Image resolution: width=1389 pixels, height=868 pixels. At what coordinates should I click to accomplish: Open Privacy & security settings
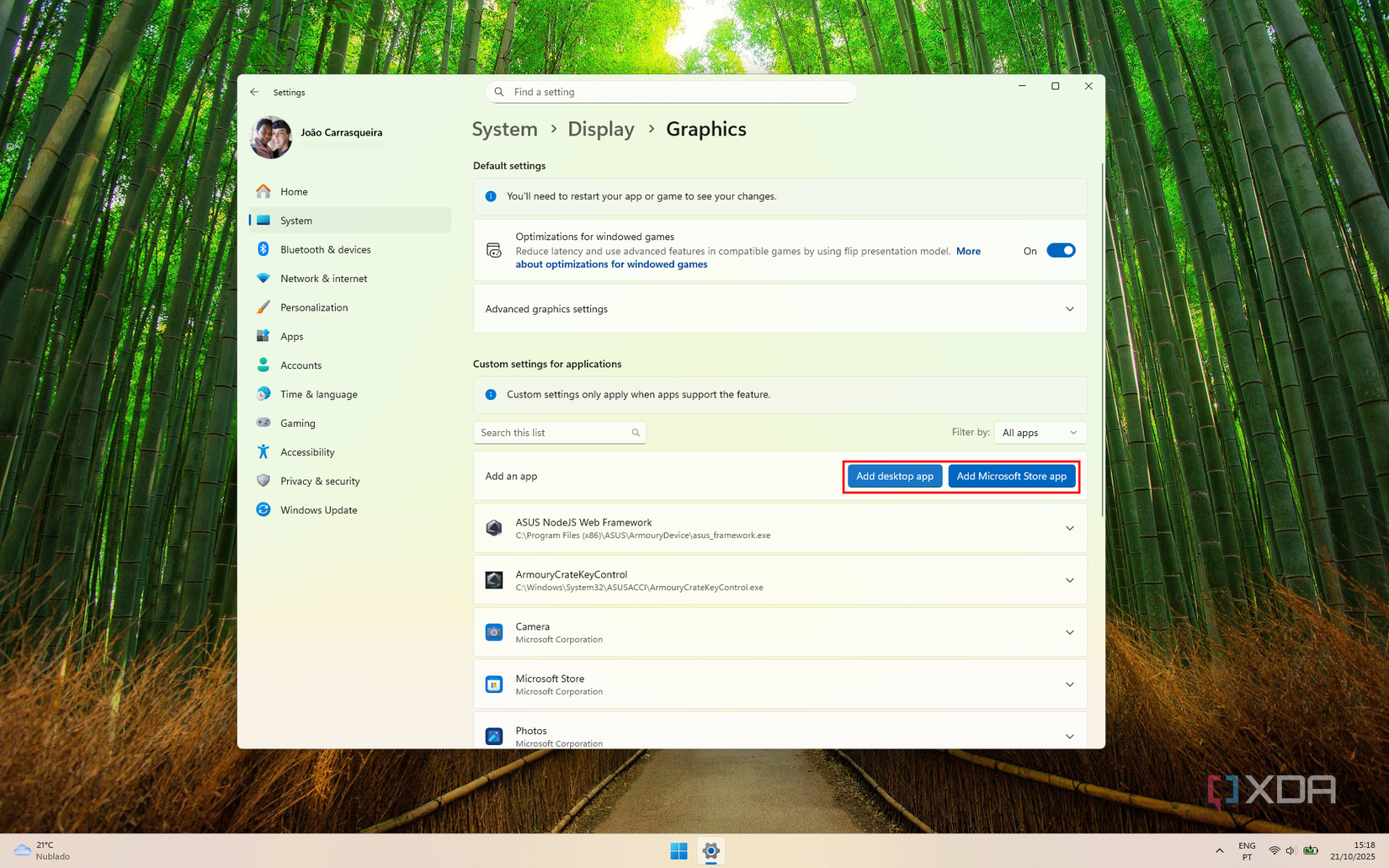pyautogui.click(x=320, y=481)
